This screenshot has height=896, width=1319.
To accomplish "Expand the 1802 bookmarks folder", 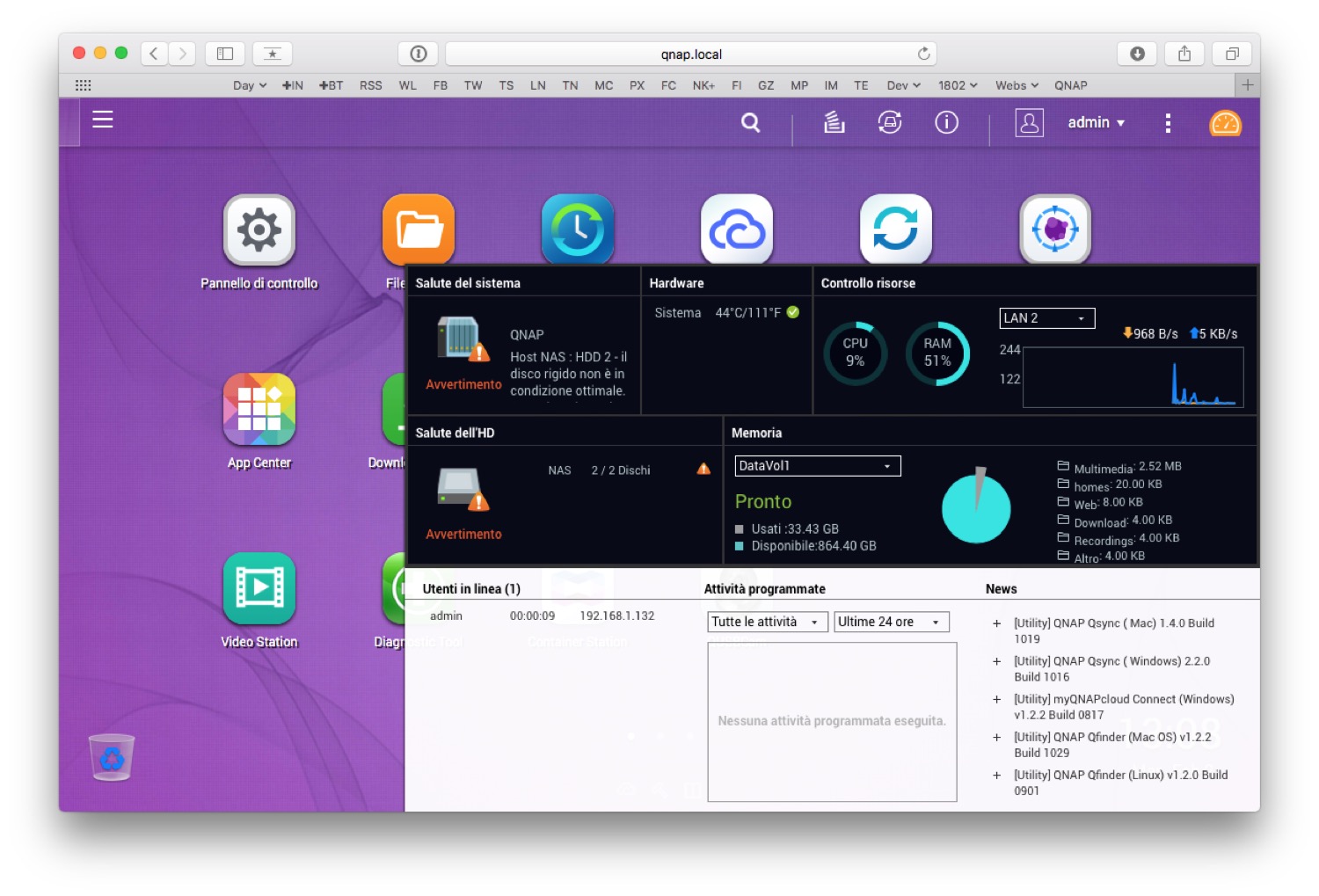I will pos(958,85).
